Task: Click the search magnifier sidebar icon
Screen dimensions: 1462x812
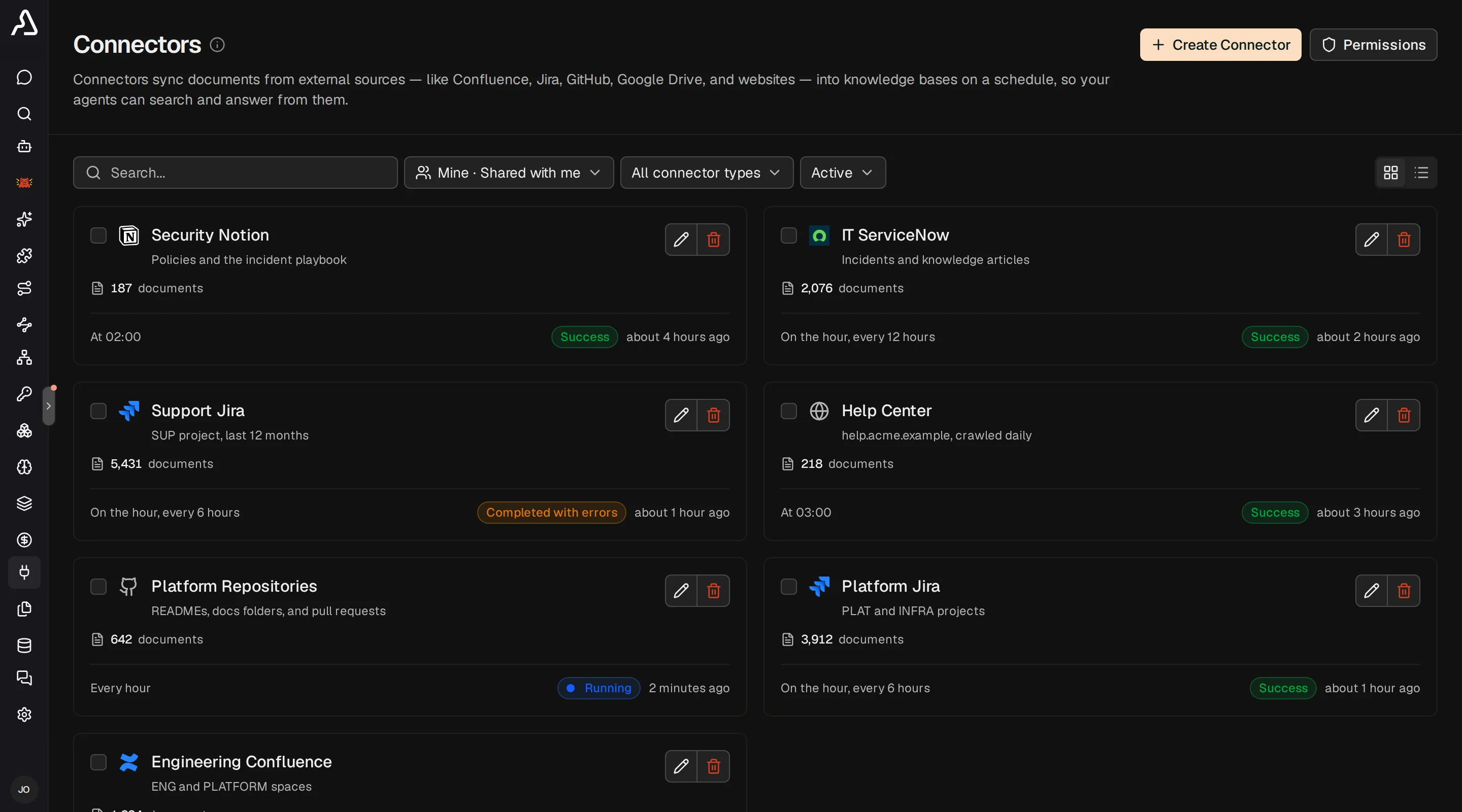Action: click(x=24, y=114)
